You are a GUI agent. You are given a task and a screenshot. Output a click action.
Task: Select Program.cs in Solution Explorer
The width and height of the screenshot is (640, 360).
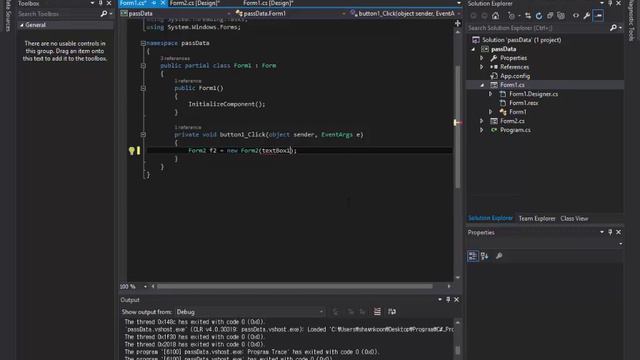tap(516, 130)
